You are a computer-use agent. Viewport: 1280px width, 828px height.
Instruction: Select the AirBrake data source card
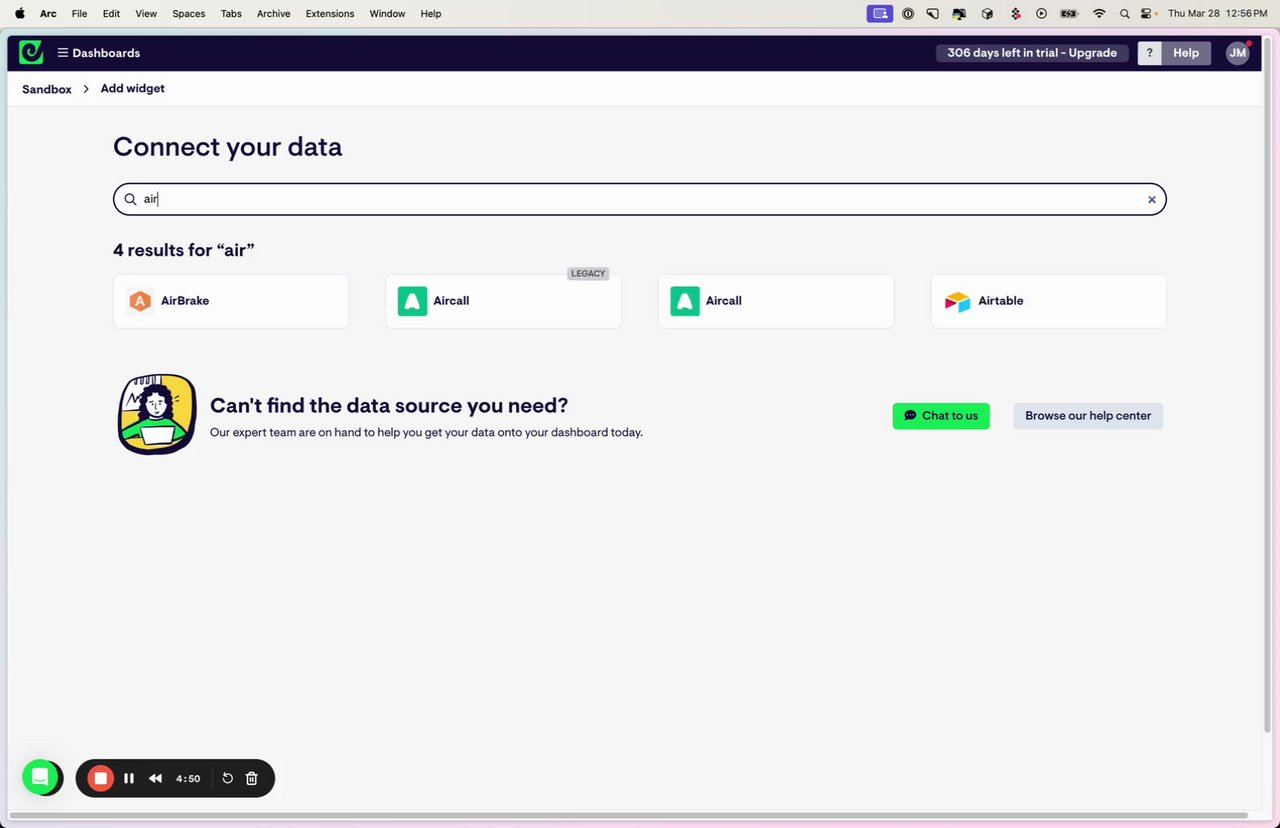coord(231,301)
